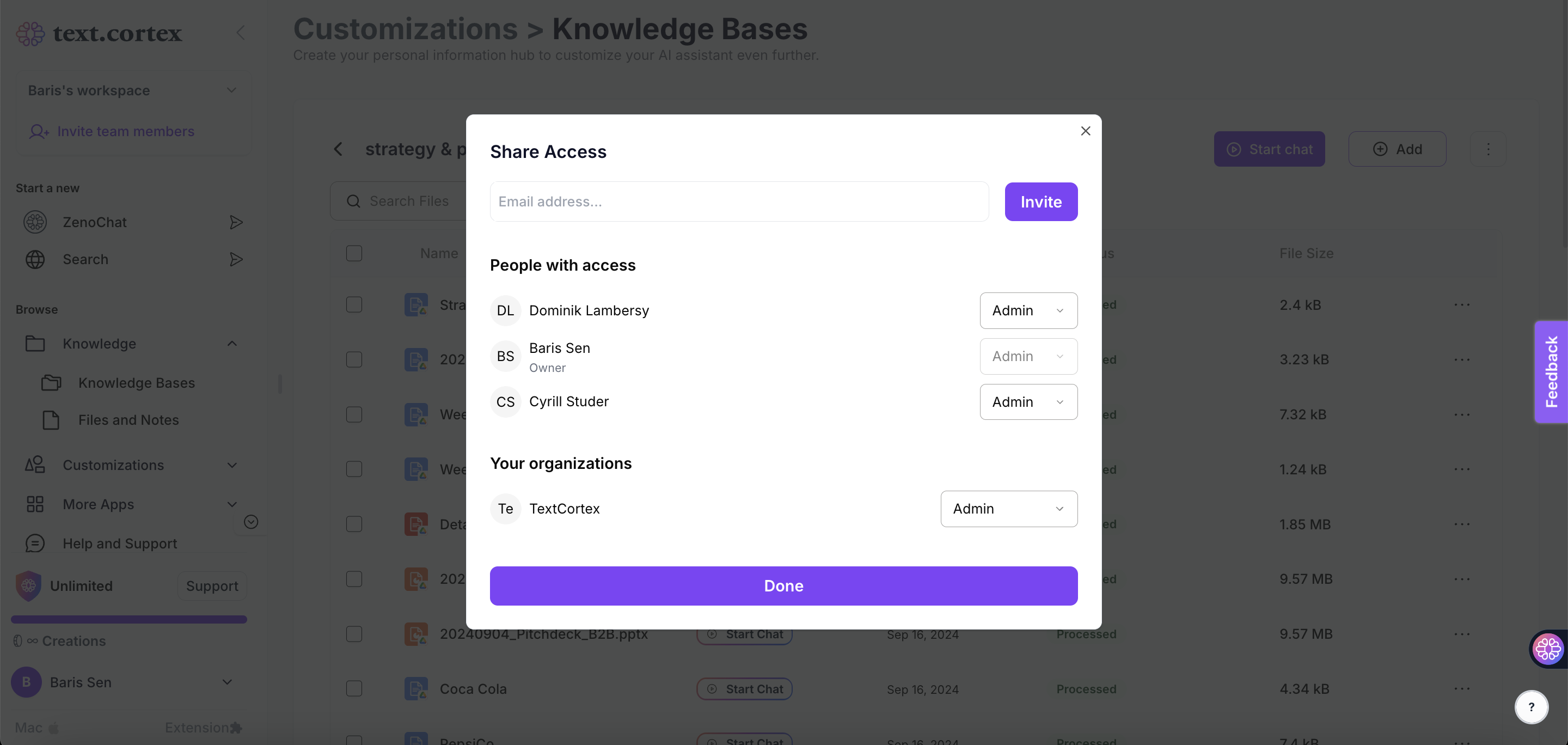Viewport: 1568px width, 745px height.
Task: Open Dominik Lambersy's role dropdown
Action: [1028, 310]
